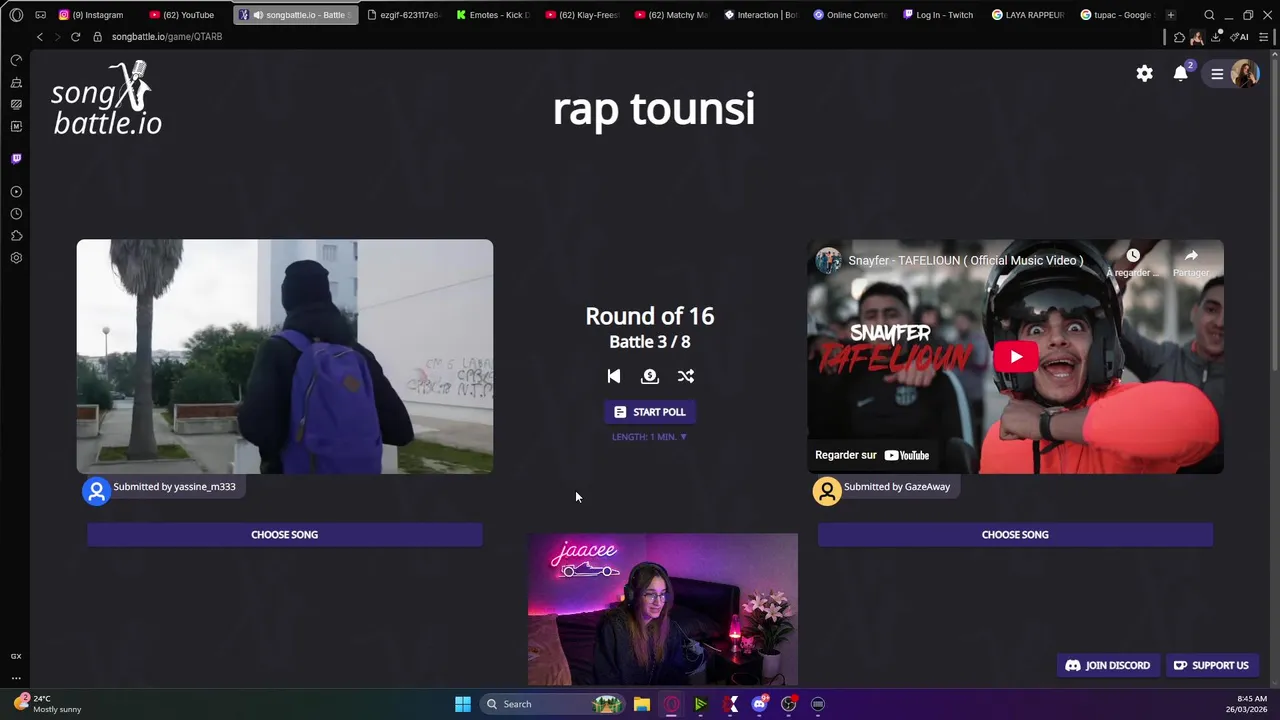Viewport: 1280px width, 720px height.
Task: Open Snayfer - TAFELIOUN video title link
Action: coord(966,261)
